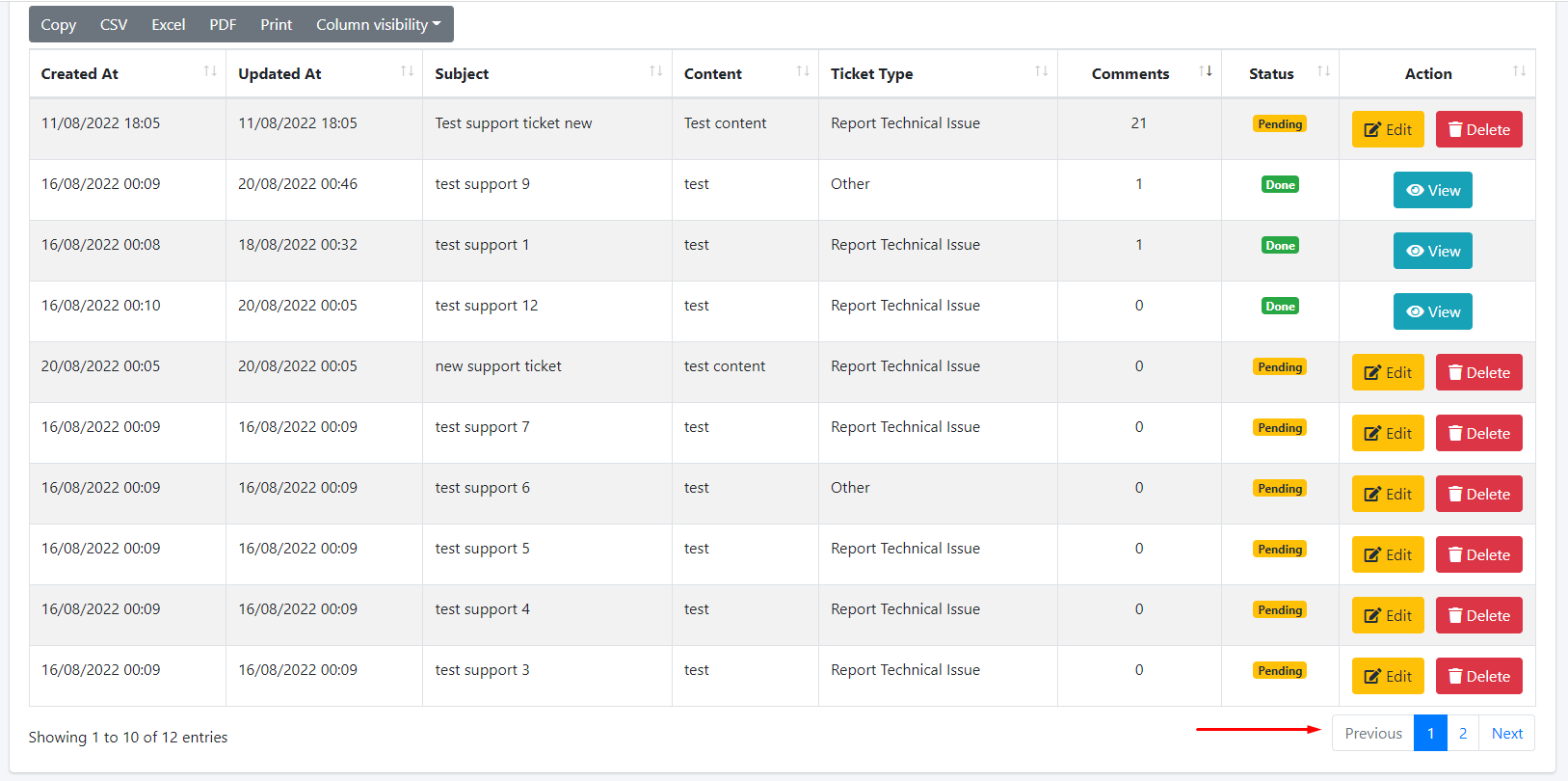This screenshot has width=1568, height=781.
Task: Delete the test support 7 ticket
Action: click(x=1478, y=434)
